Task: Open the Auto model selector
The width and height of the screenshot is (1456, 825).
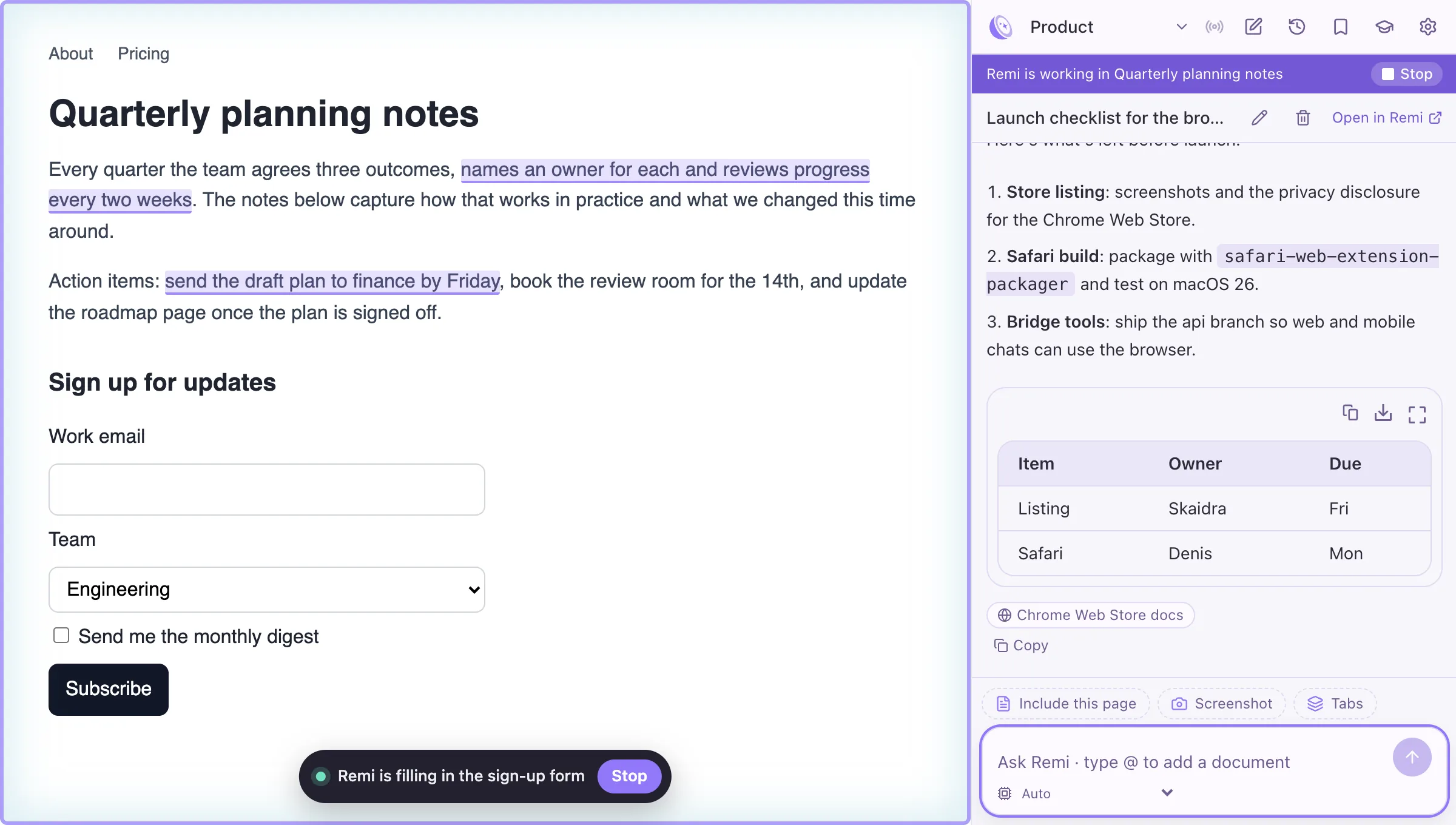Action: pos(1086,793)
